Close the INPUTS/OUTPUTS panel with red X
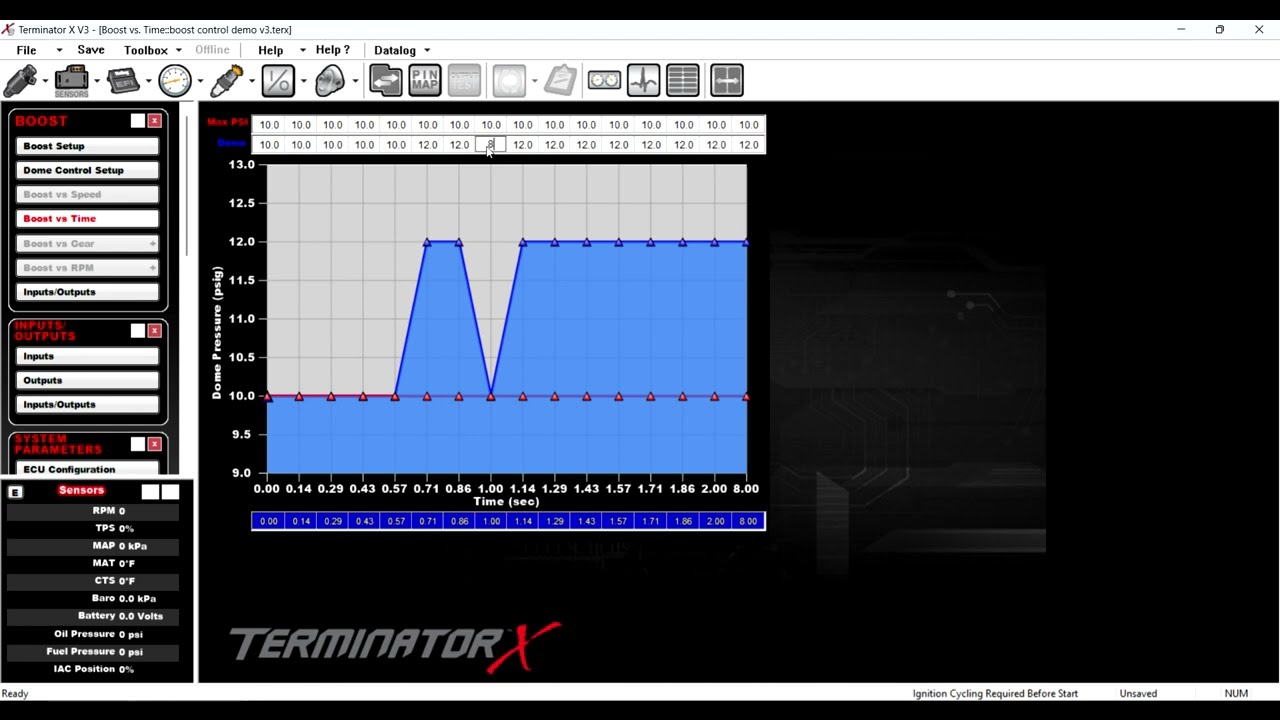Screen dimensions: 1280x720 coord(154,331)
